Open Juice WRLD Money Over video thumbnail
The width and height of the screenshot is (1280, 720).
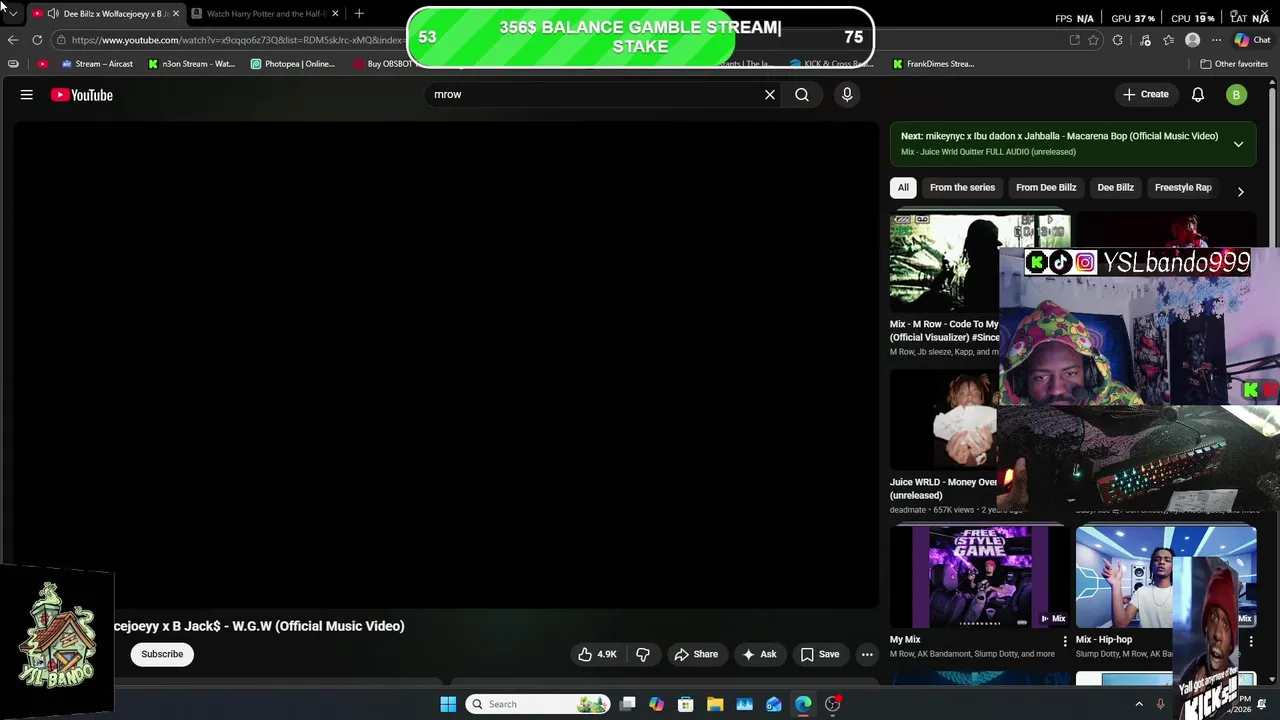[x=943, y=420]
